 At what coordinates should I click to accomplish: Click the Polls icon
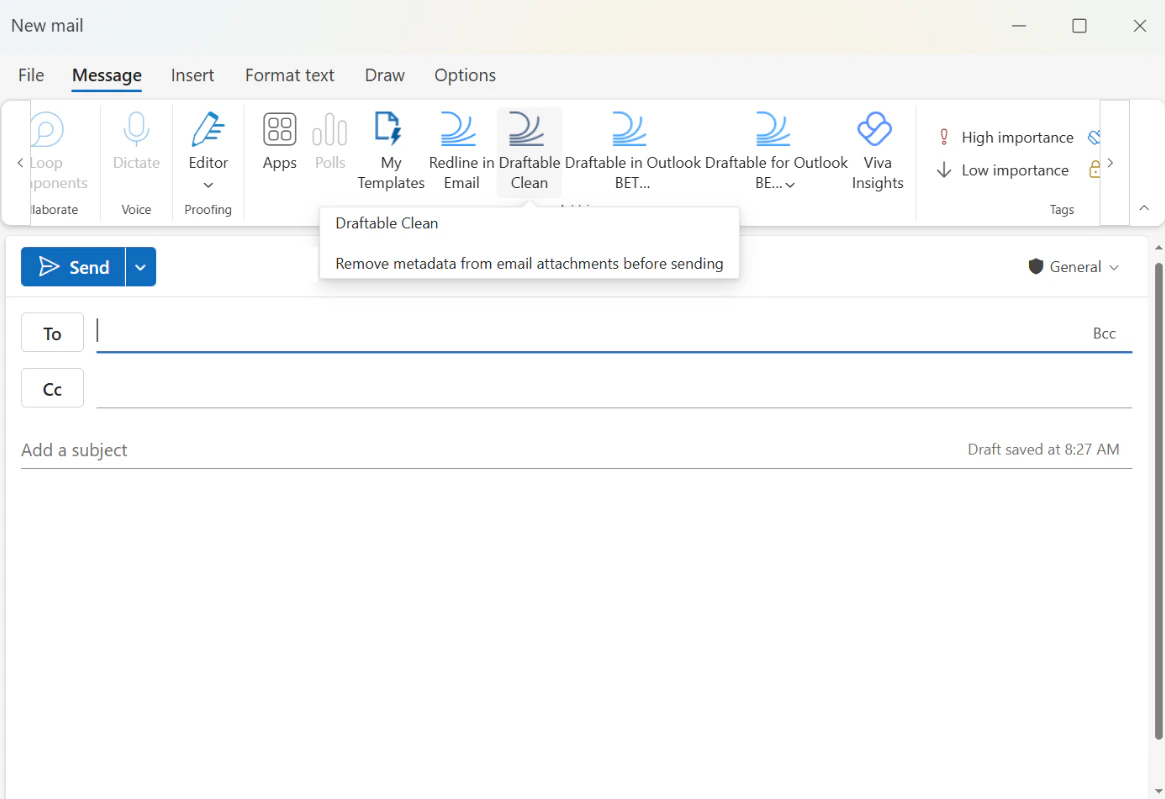330,140
